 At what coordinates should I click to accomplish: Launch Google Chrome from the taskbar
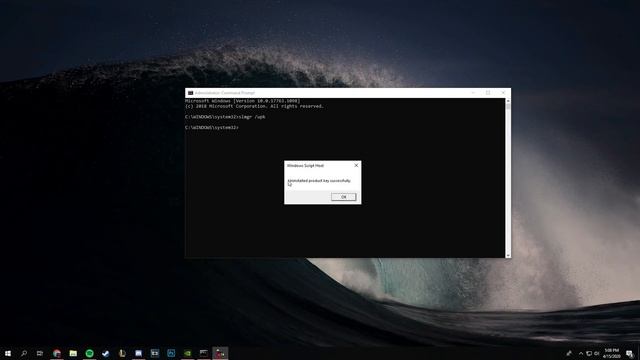[x=57, y=353]
